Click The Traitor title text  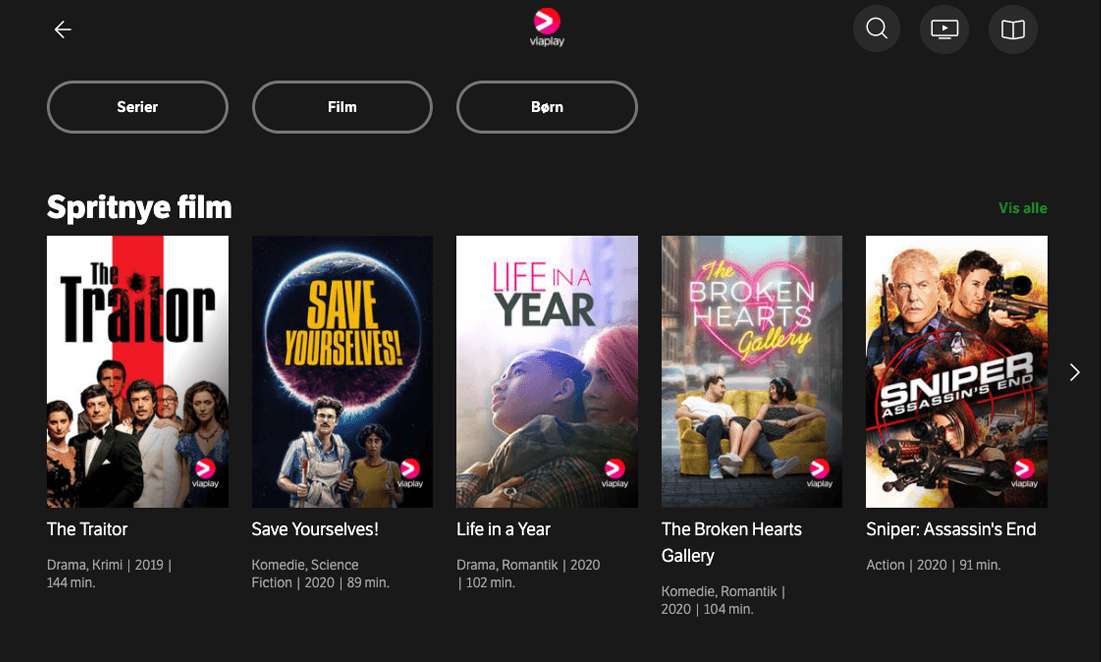[x=88, y=529]
